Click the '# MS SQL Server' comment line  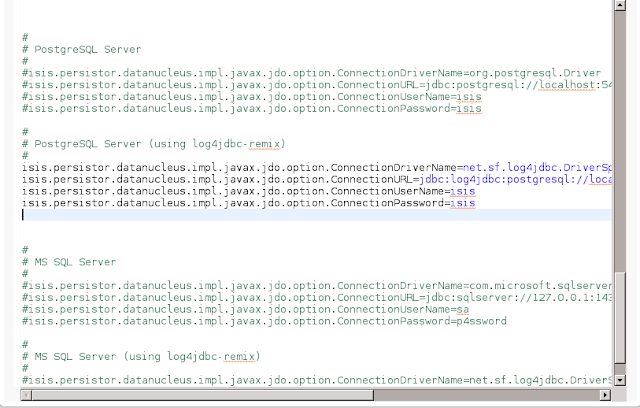pyautogui.click(x=69, y=262)
